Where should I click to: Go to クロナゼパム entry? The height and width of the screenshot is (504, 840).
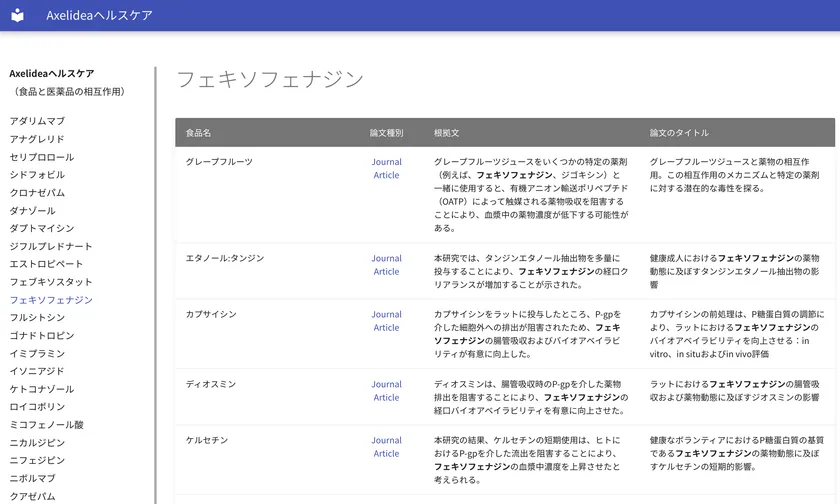37,192
